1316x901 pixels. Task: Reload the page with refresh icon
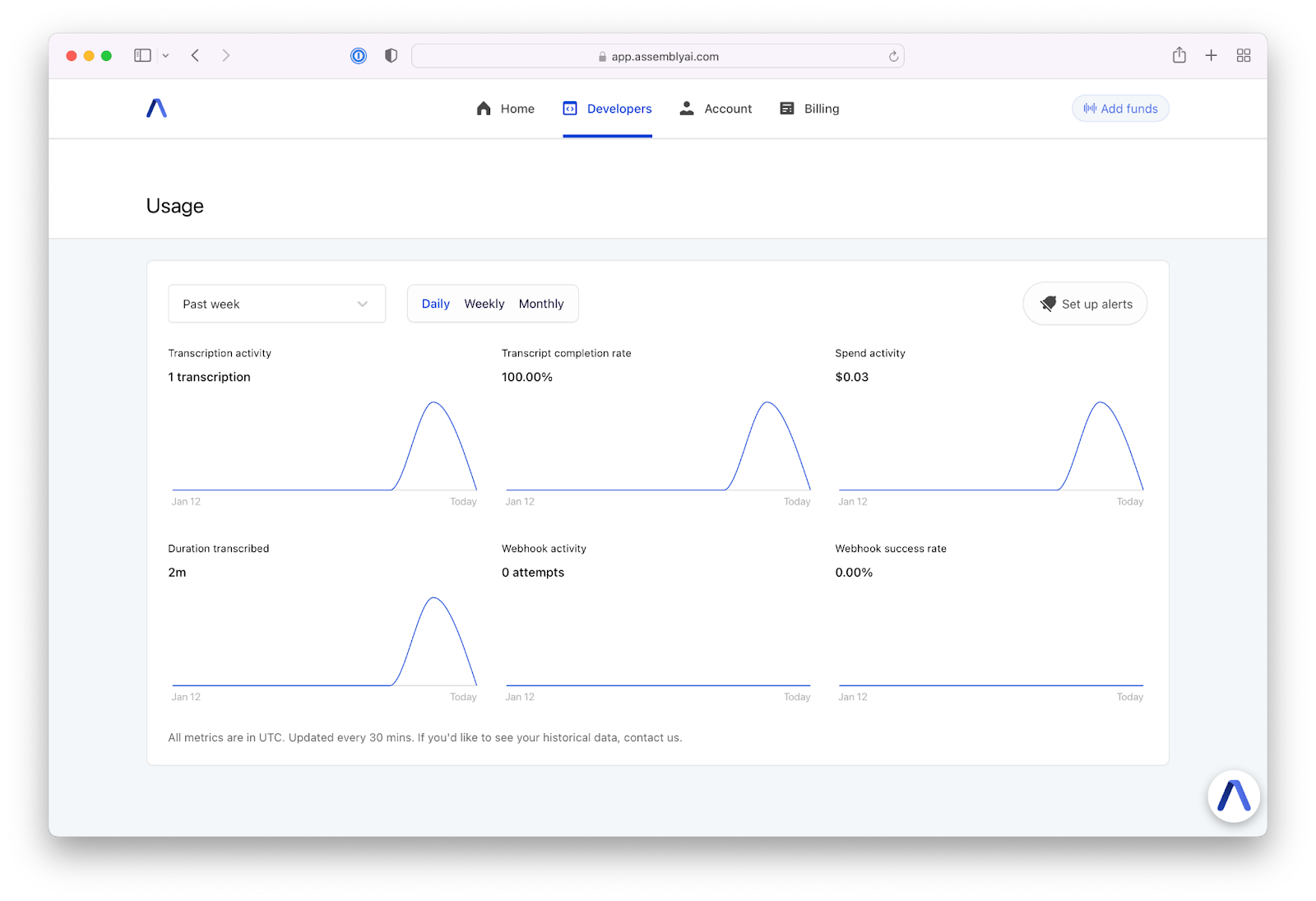(893, 56)
